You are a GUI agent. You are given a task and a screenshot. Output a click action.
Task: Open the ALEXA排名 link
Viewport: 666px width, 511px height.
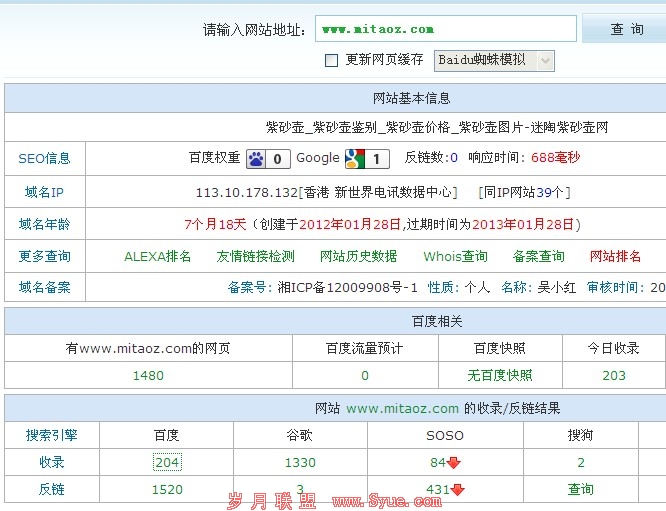(x=157, y=256)
